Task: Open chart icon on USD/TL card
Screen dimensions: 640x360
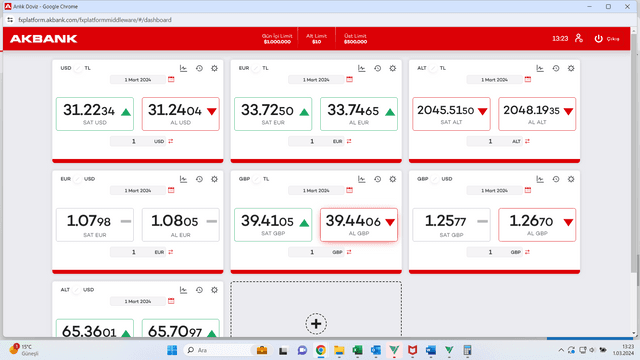Action: coord(183,68)
